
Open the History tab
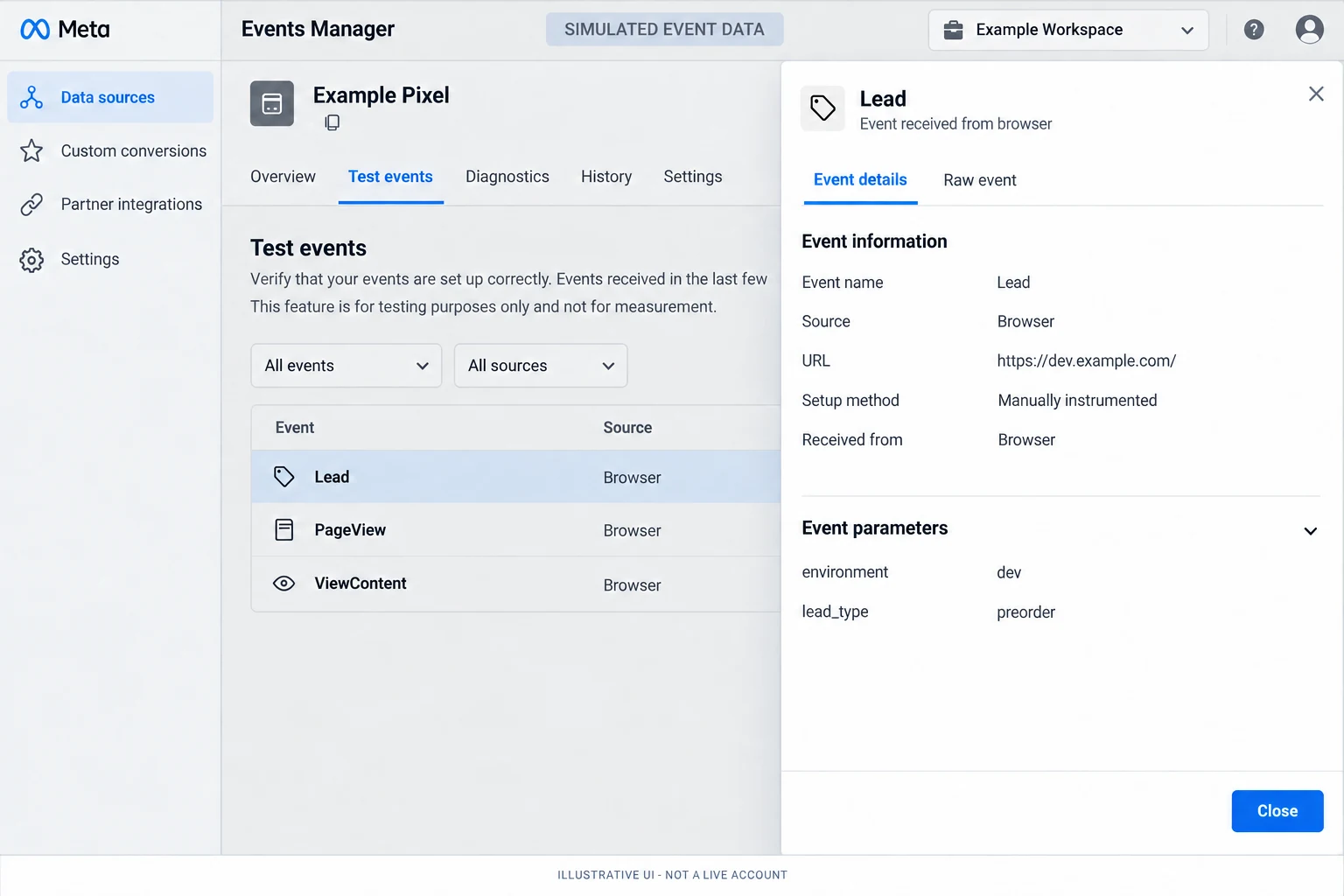point(606,177)
